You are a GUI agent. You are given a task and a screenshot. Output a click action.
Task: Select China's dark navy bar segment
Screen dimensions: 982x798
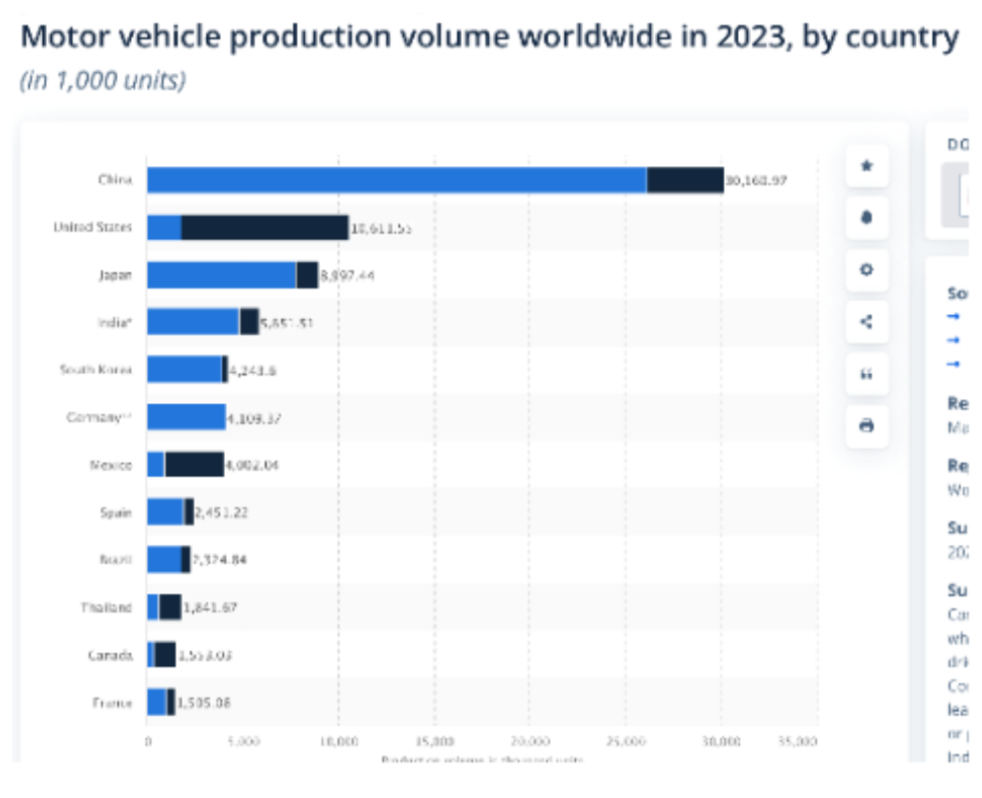684,180
